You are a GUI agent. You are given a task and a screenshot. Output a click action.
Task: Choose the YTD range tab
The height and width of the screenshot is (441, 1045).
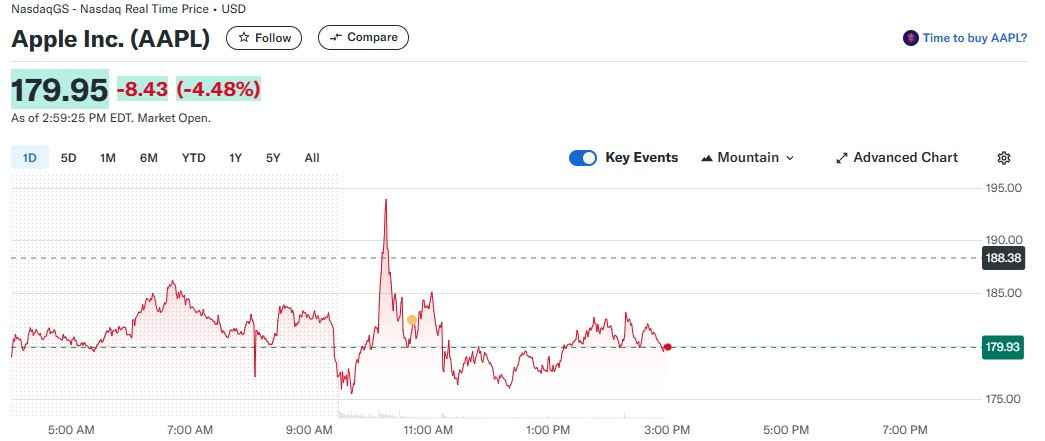(193, 158)
